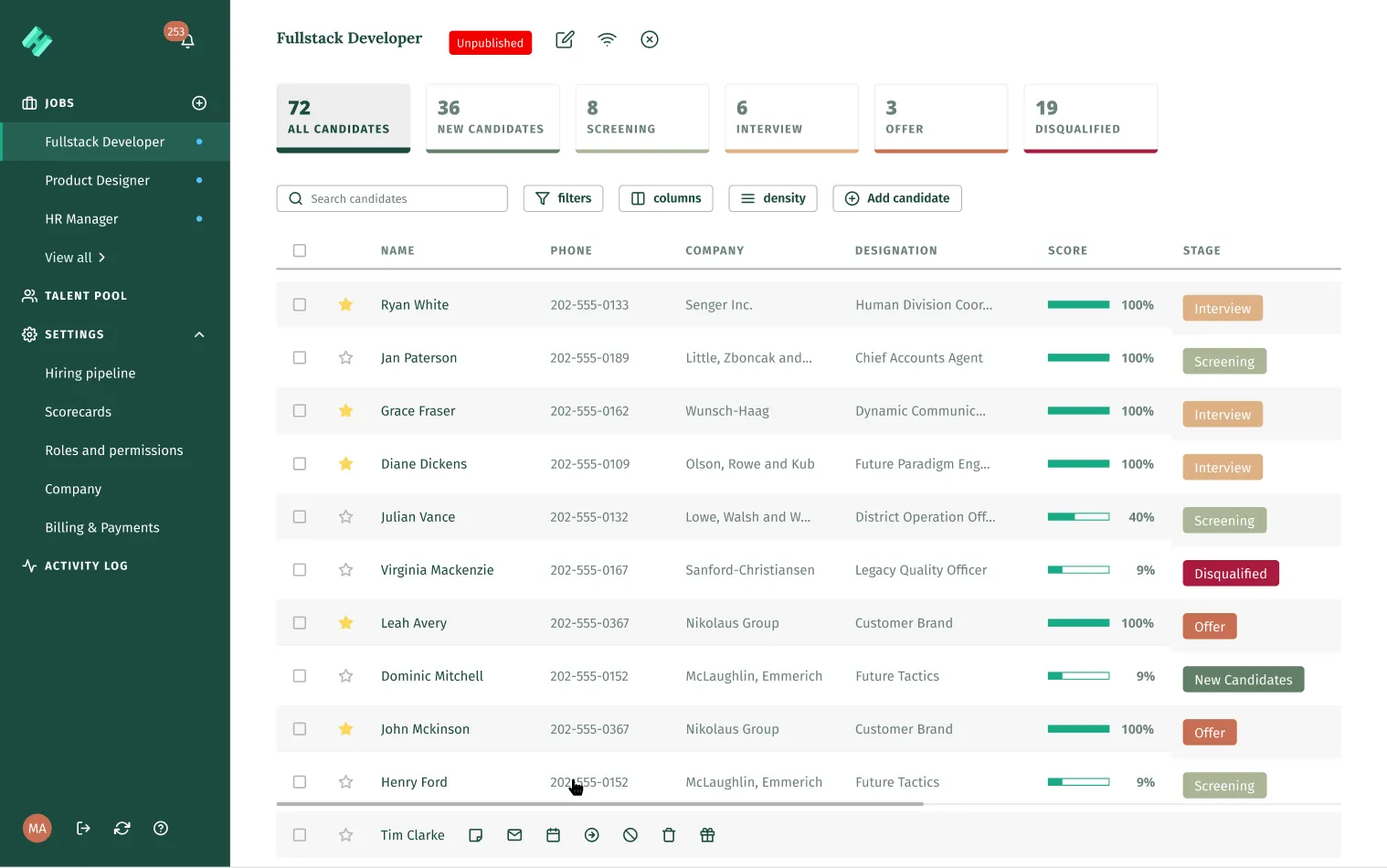The image size is (1387, 868).
Task: Schedule Tim Clarke with the calendar icon
Action: tap(553, 835)
